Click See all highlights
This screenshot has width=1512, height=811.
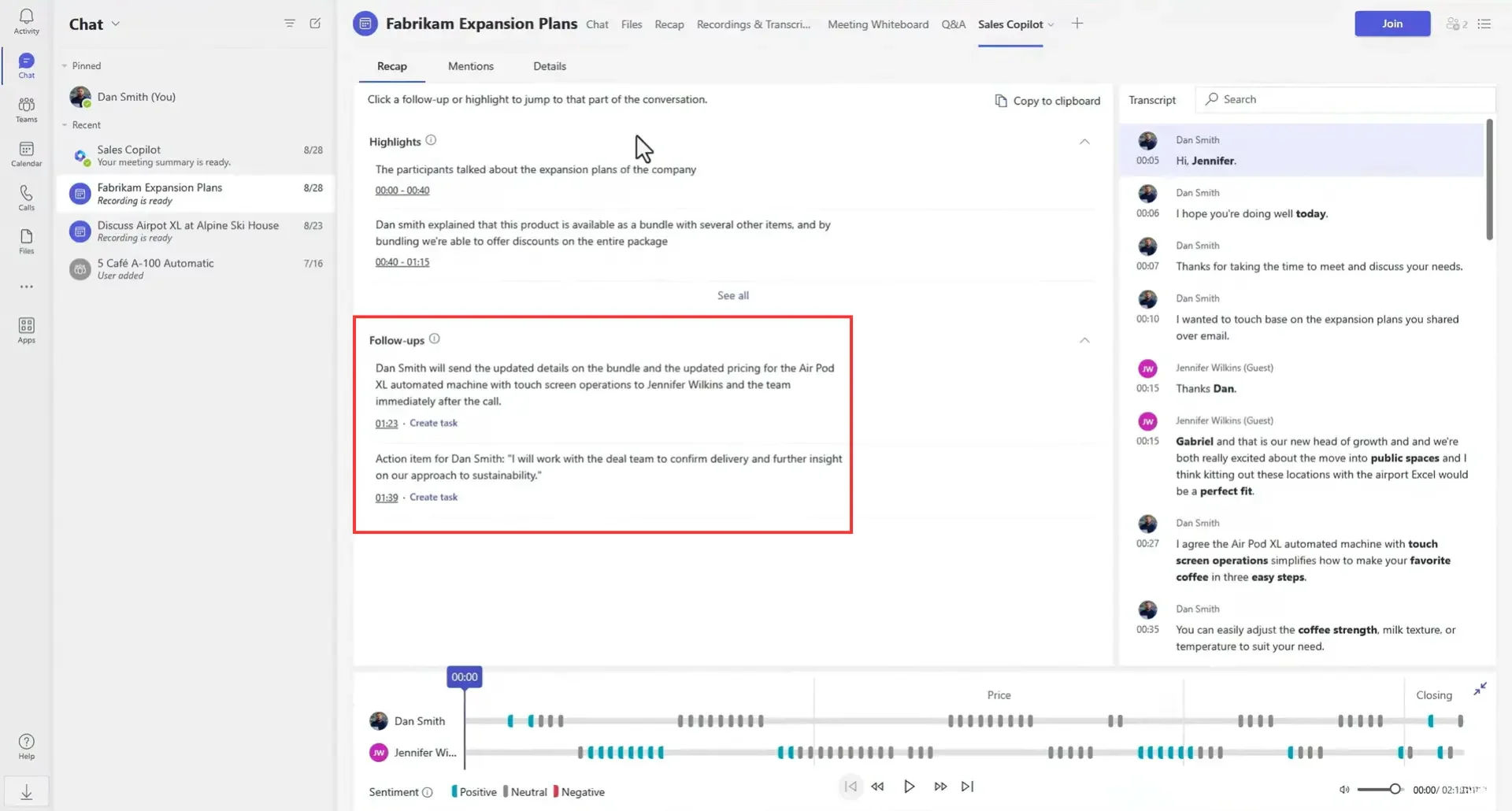733,295
